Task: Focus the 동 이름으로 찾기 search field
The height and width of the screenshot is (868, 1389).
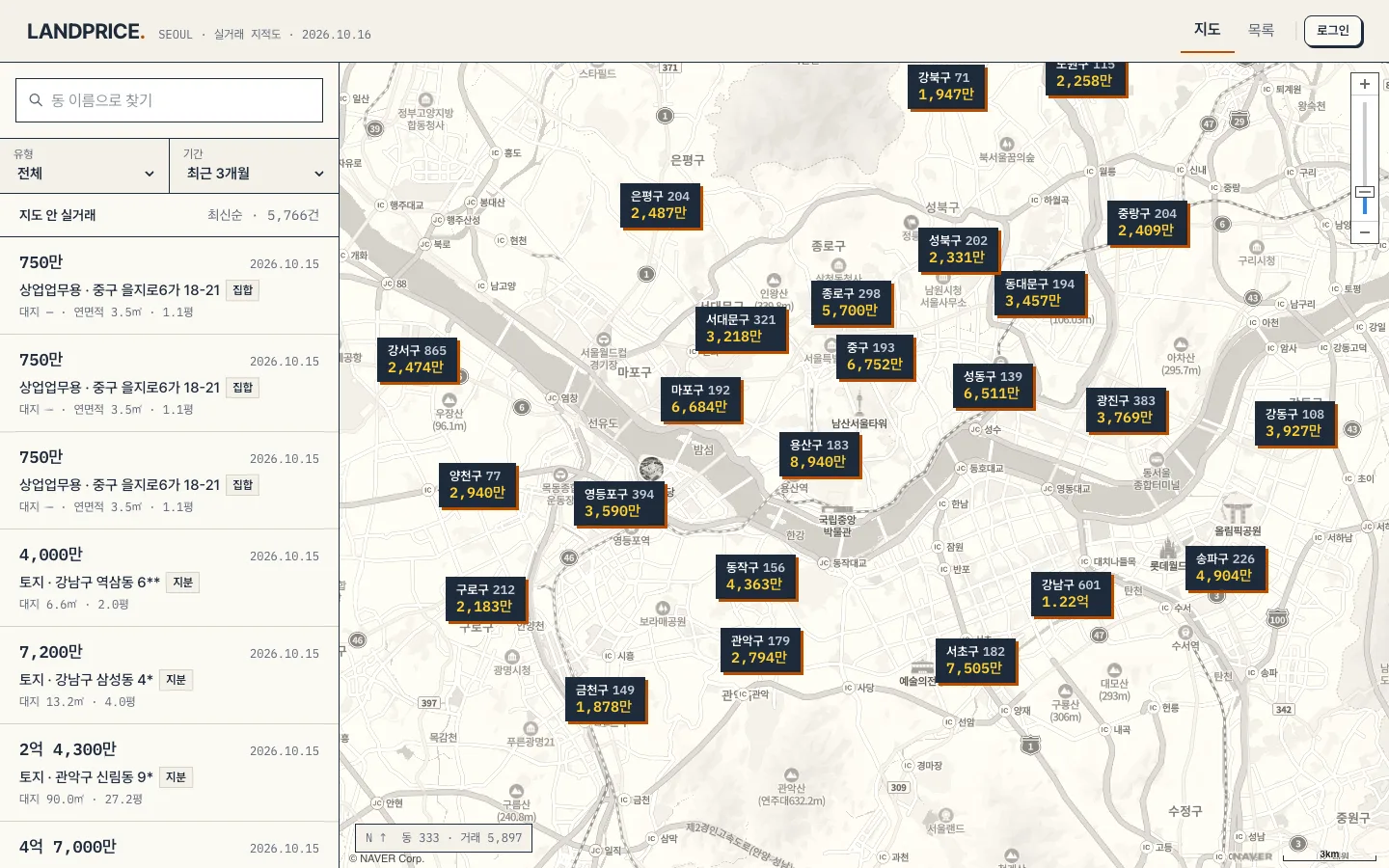Action: click(169, 100)
